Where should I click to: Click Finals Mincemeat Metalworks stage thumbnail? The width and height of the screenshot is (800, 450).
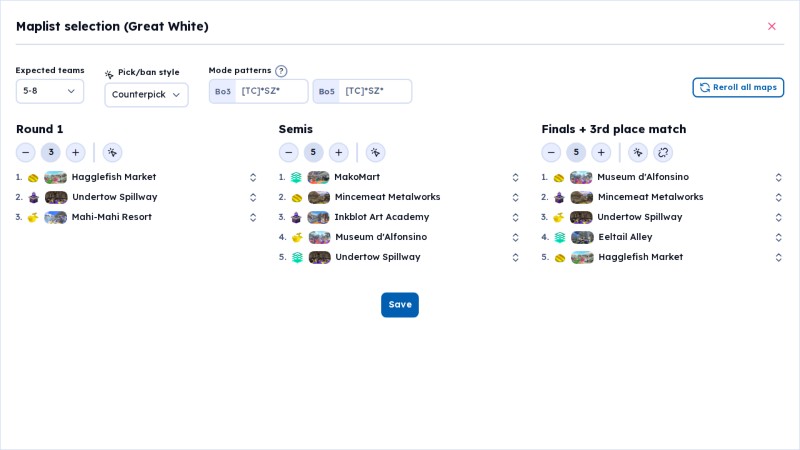[x=582, y=197]
